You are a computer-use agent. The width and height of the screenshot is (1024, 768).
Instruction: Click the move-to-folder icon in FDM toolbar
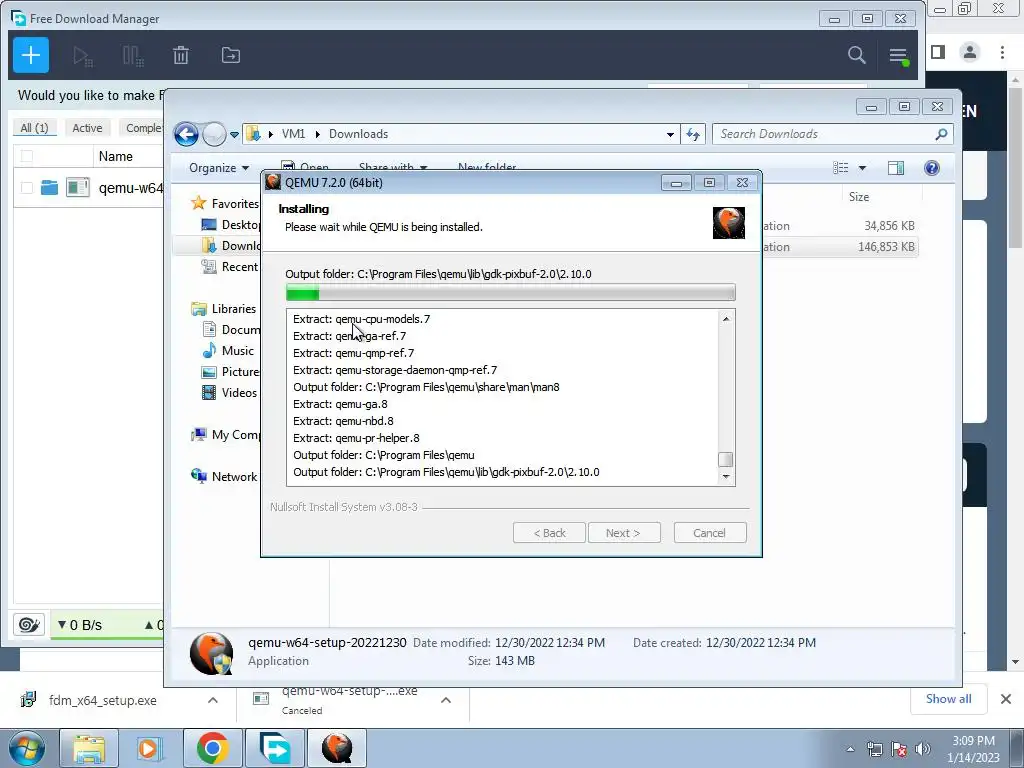click(x=231, y=56)
